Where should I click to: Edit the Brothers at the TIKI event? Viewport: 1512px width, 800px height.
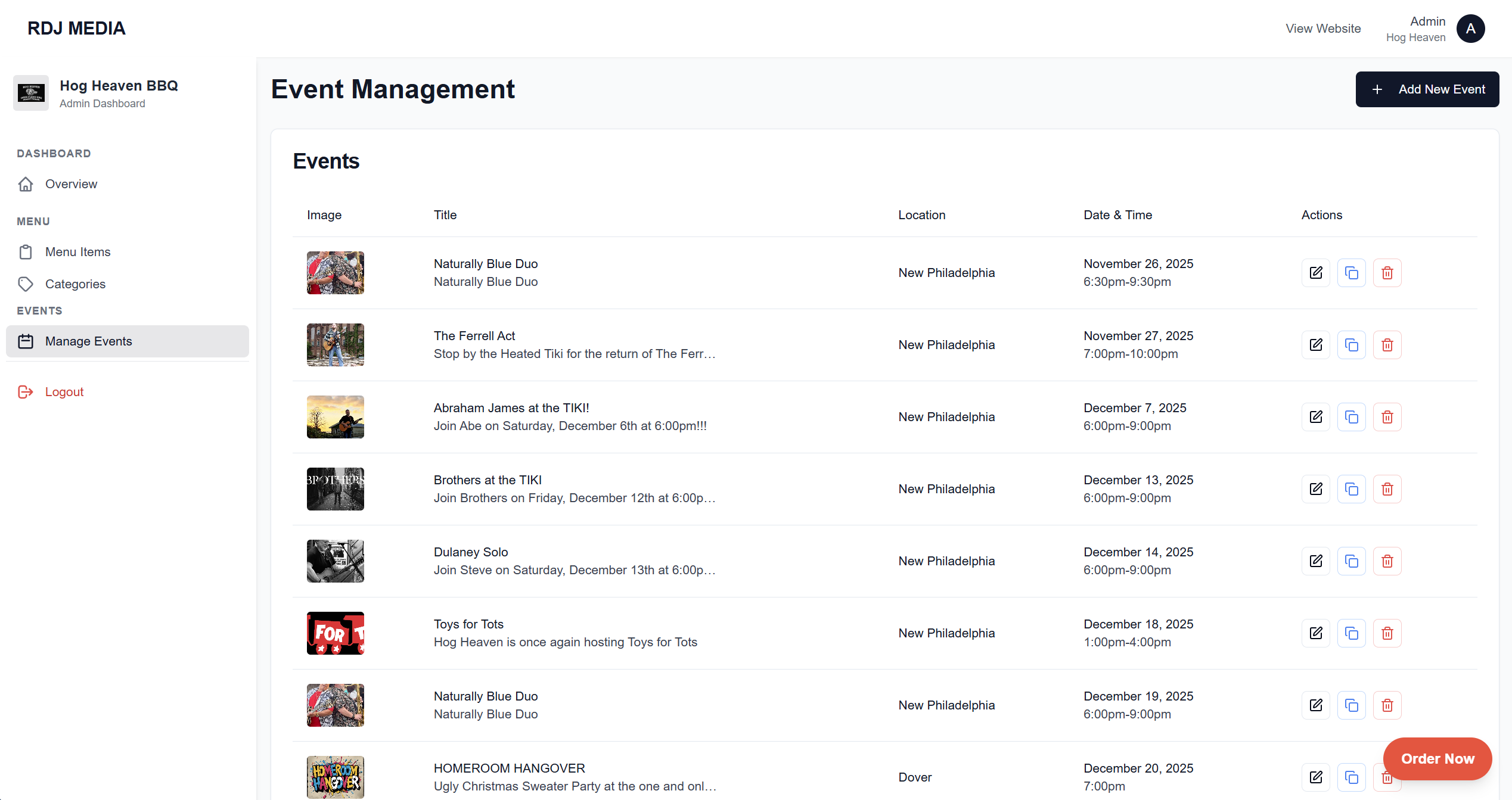(x=1316, y=488)
